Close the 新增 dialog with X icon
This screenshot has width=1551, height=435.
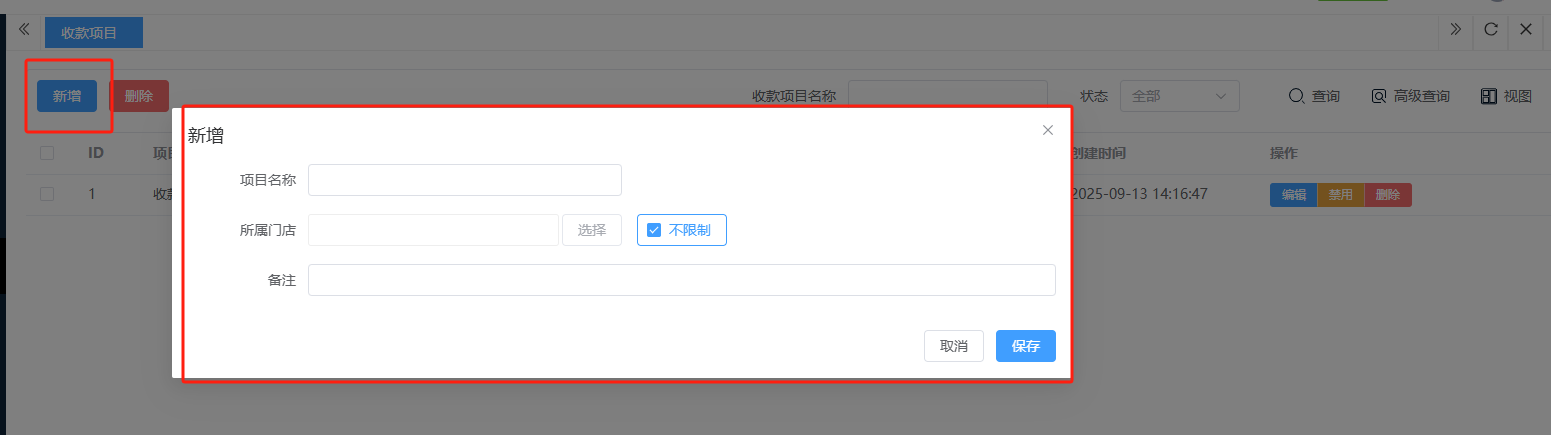[1048, 130]
